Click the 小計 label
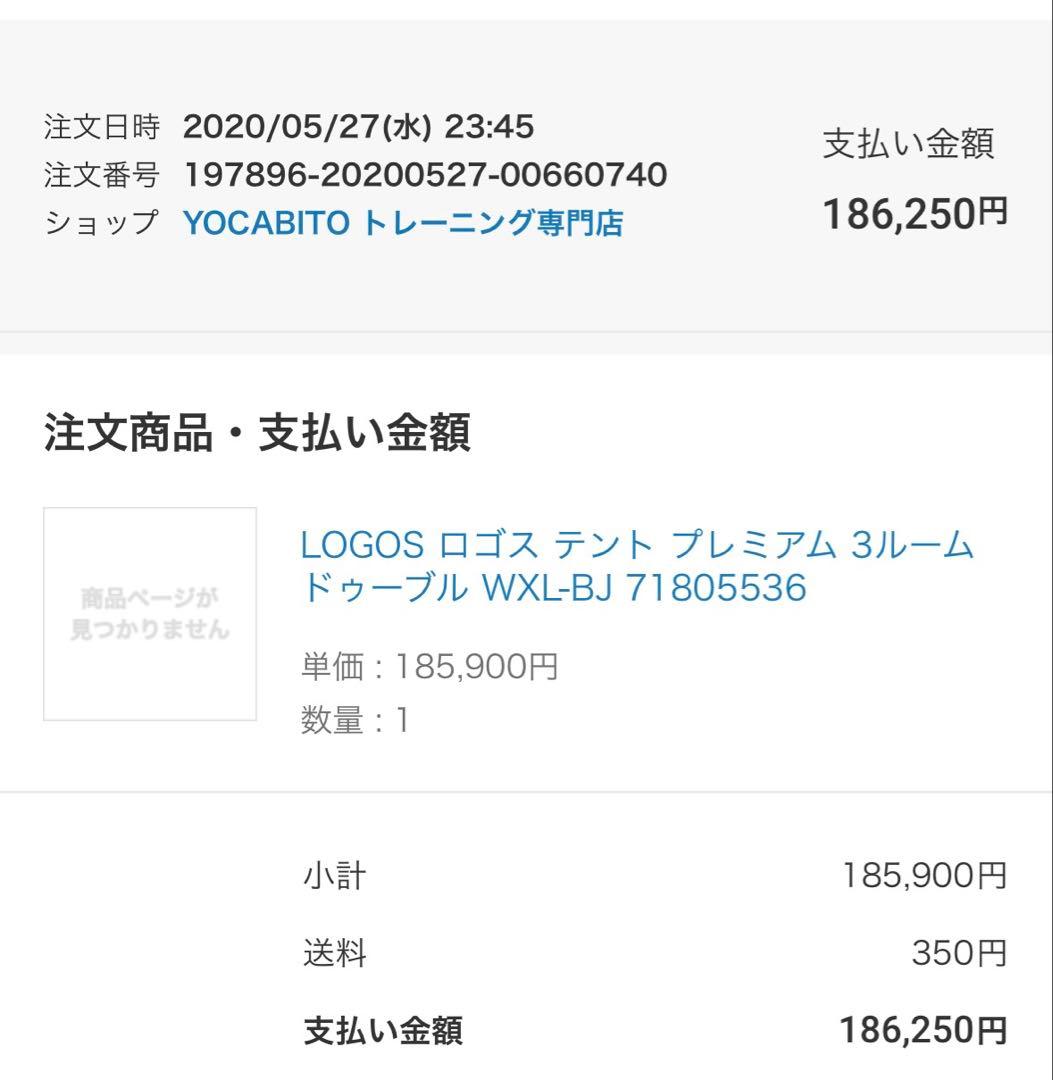This screenshot has height=1080, width=1053. (x=335, y=877)
